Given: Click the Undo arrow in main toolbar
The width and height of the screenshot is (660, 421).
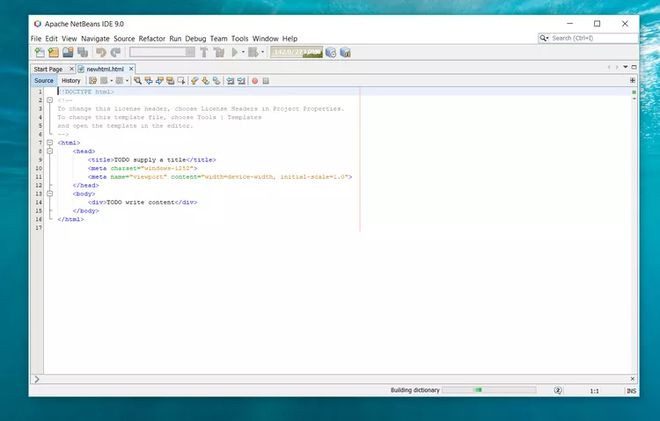Looking at the screenshot, I should [x=101, y=53].
